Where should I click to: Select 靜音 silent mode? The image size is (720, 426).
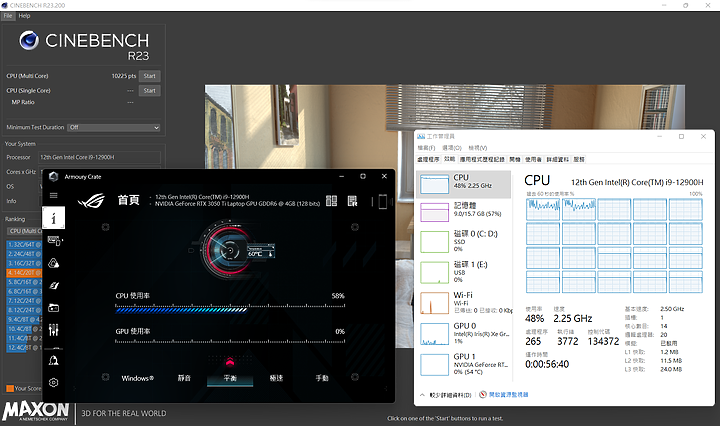coord(184,378)
